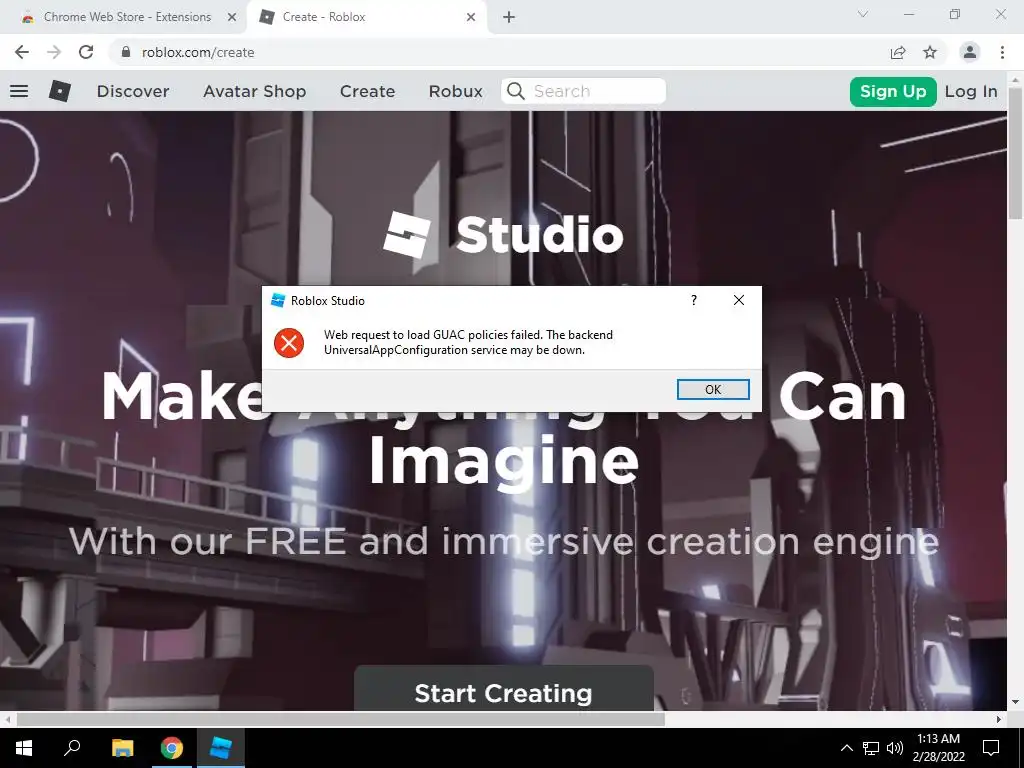Click the red error icon in the dialog
The height and width of the screenshot is (768, 1024).
click(289, 342)
